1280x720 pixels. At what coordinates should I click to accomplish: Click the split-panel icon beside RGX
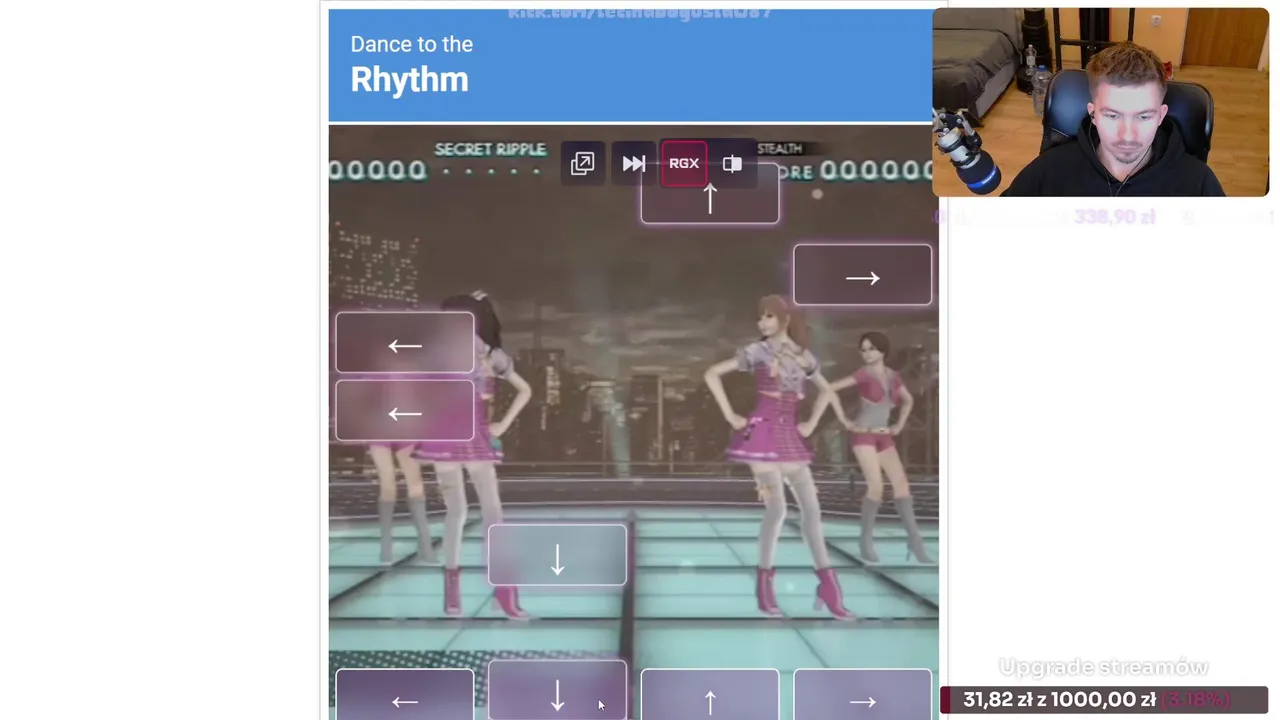point(732,163)
